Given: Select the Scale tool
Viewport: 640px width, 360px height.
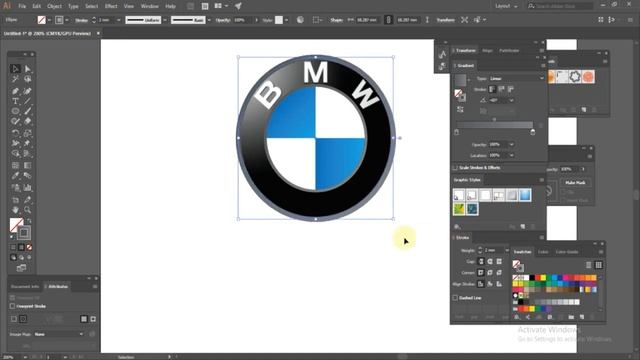Looking at the screenshot, I should [x=27, y=133].
